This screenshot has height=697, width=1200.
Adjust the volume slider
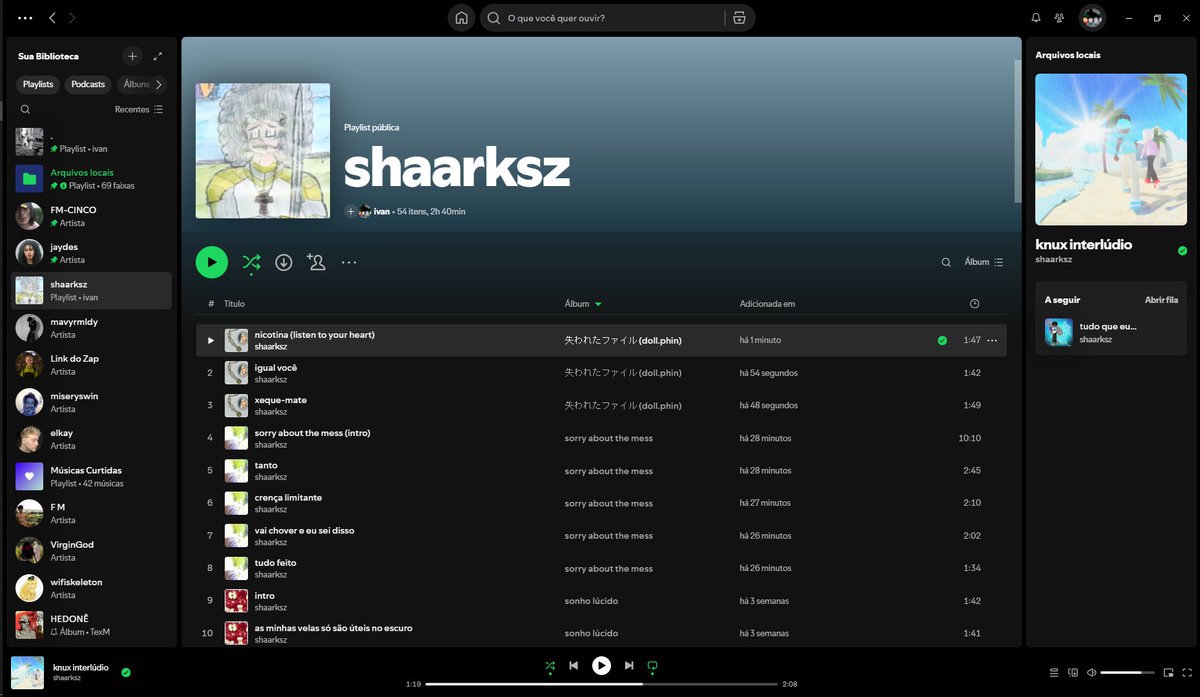coord(1128,672)
